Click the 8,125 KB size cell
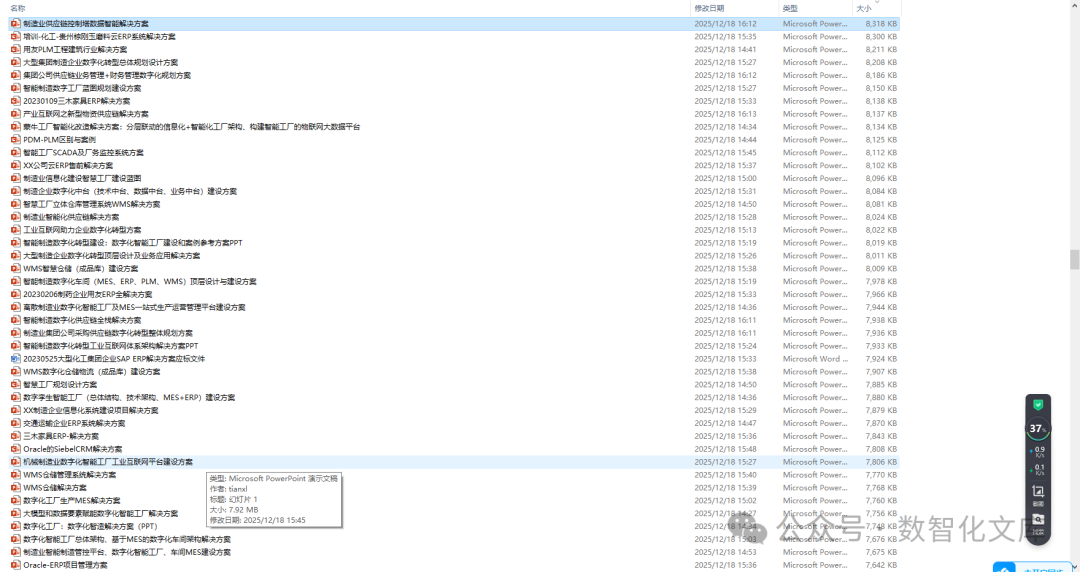This screenshot has width=1080, height=572. 881,140
